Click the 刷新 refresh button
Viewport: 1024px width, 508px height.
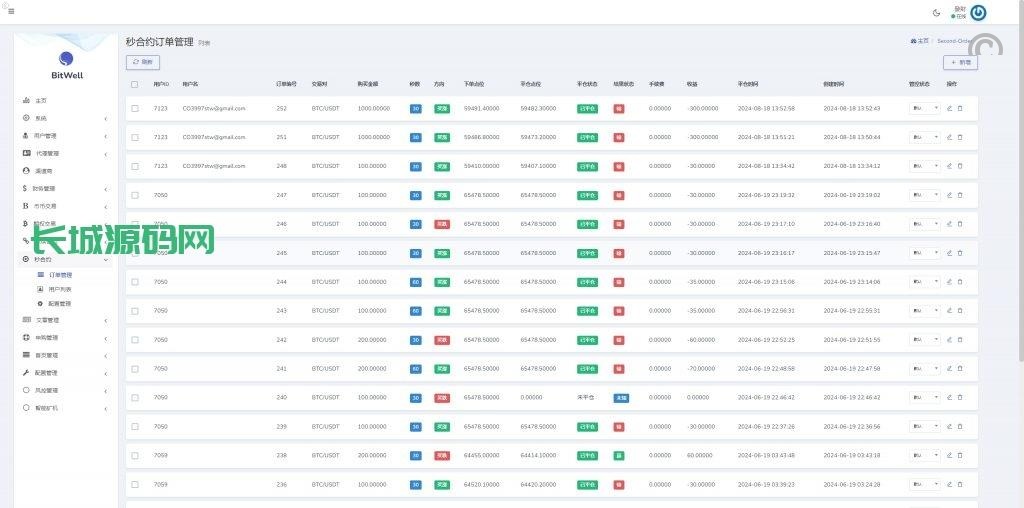pyautogui.click(x=143, y=62)
